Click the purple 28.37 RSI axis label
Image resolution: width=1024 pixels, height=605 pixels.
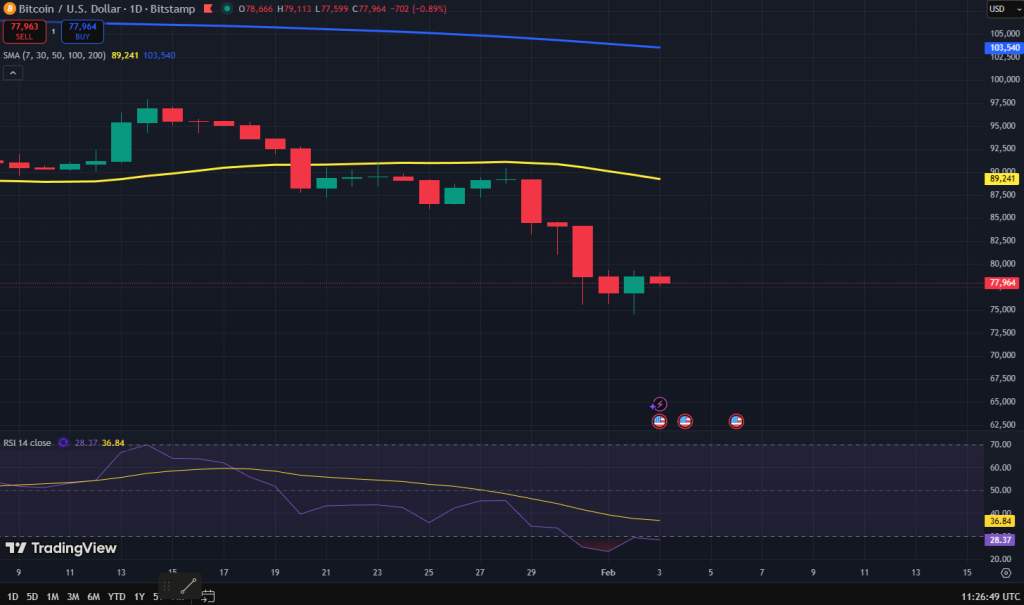[1000, 540]
